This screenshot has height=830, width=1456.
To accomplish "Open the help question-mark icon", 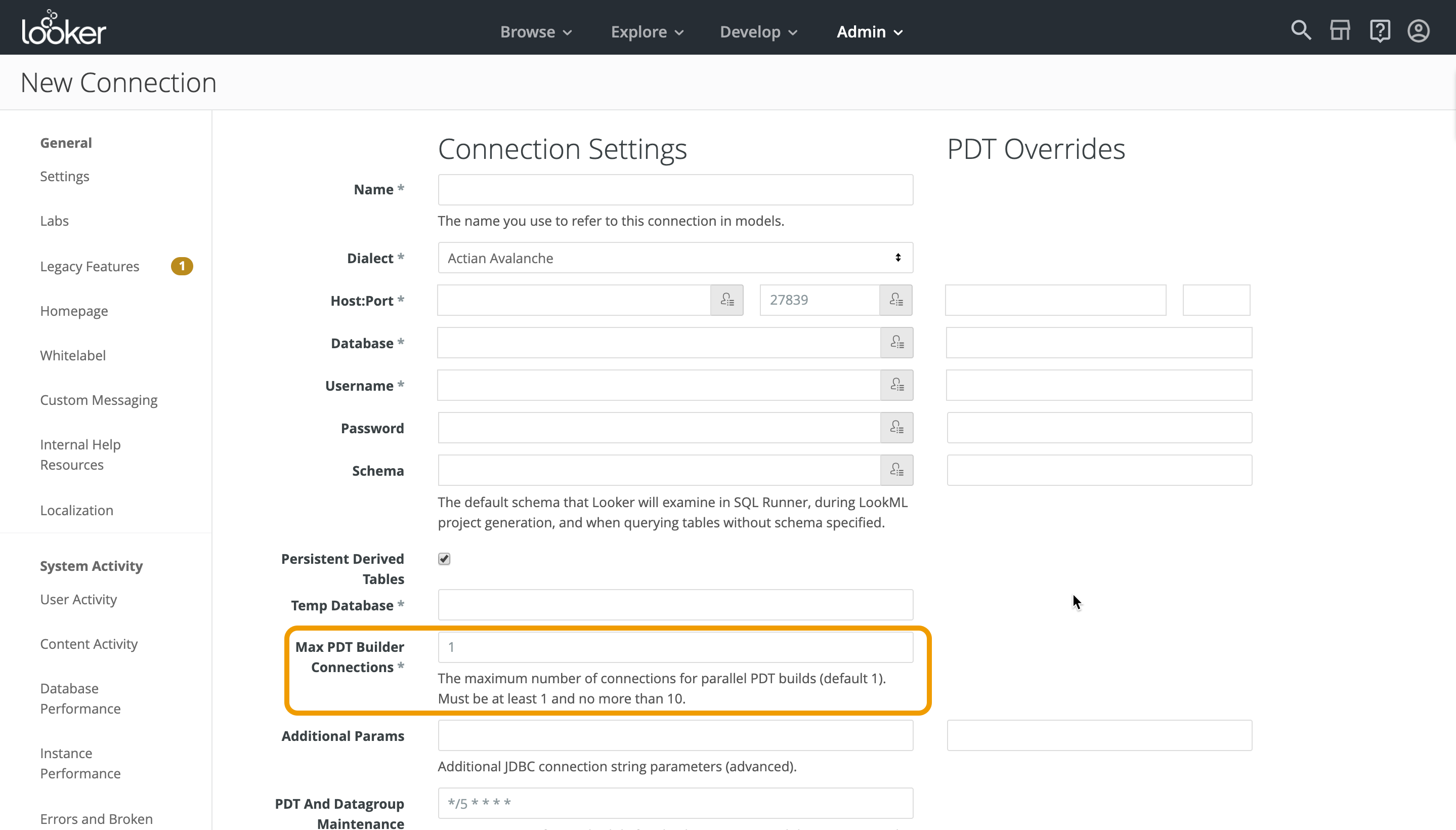I will [x=1379, y=31].
